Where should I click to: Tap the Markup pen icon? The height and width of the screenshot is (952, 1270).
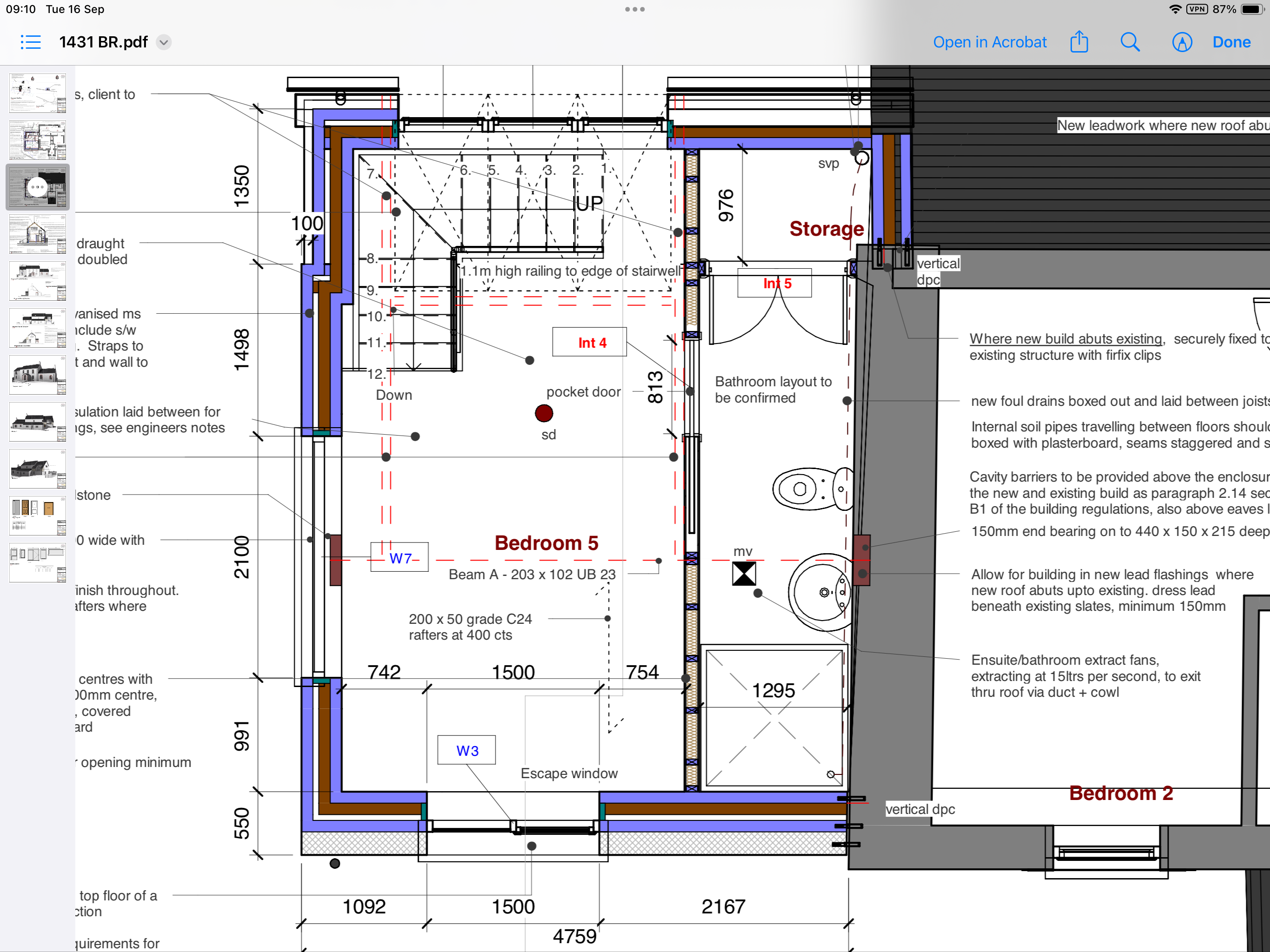click(1182, 42)
